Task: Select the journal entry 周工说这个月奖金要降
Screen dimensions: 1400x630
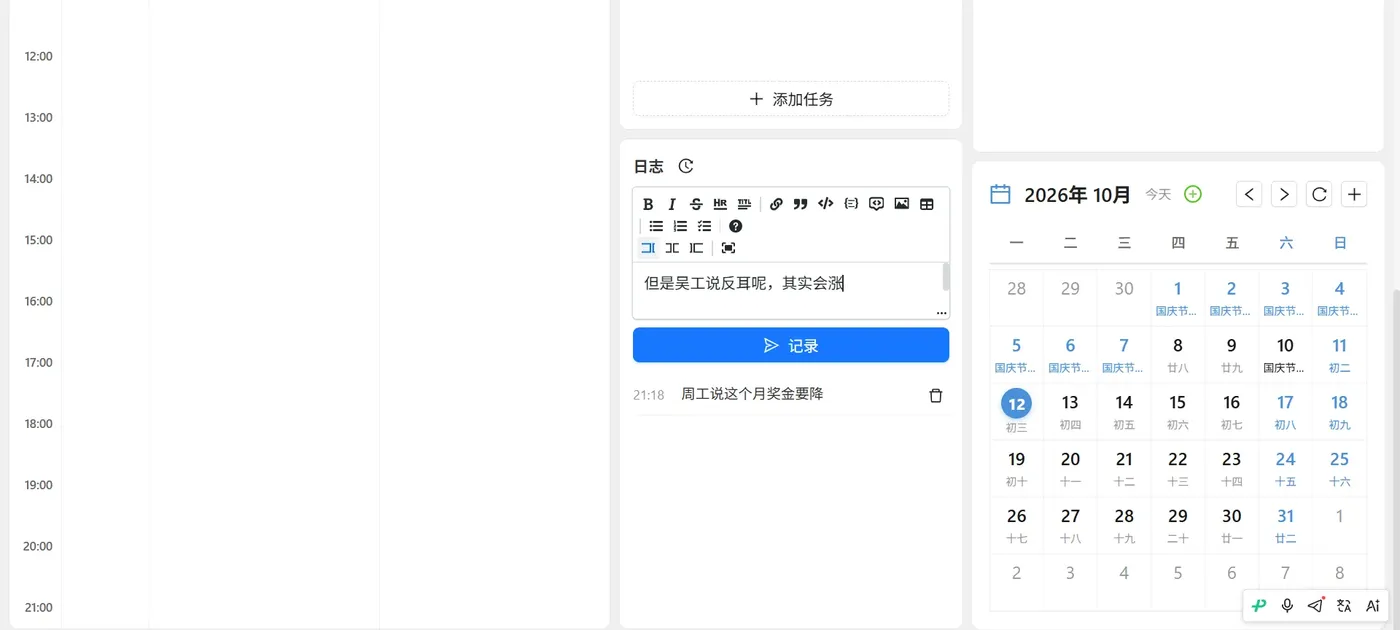Action: (x=752, y=394)
